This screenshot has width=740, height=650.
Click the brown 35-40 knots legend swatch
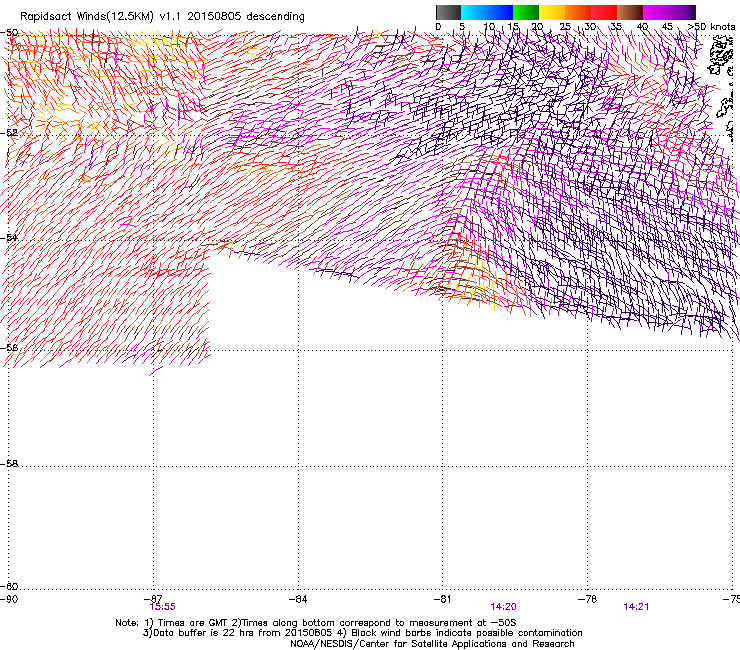630,12
